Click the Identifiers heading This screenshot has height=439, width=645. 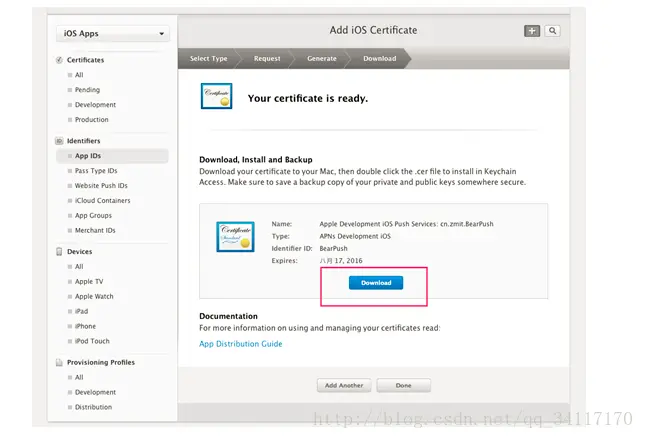pyautogui.click(x=84, y=141)
